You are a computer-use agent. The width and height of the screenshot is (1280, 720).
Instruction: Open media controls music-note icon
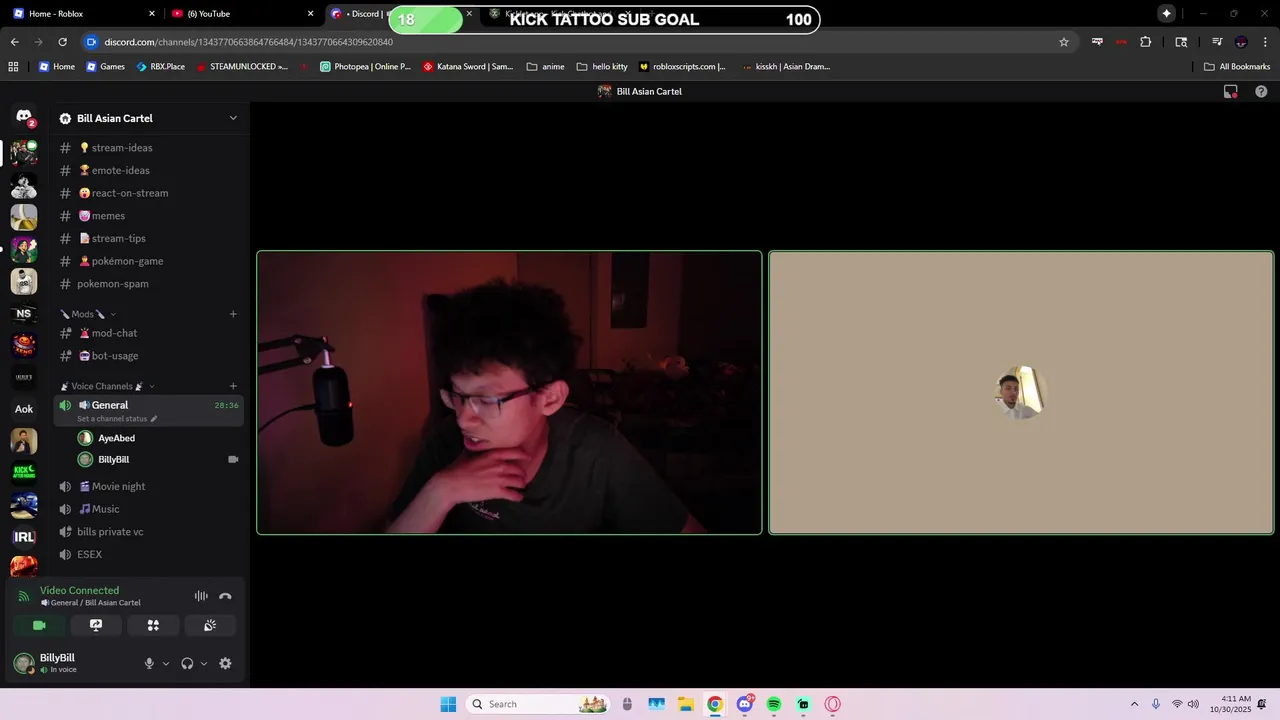coord(1217,42)
